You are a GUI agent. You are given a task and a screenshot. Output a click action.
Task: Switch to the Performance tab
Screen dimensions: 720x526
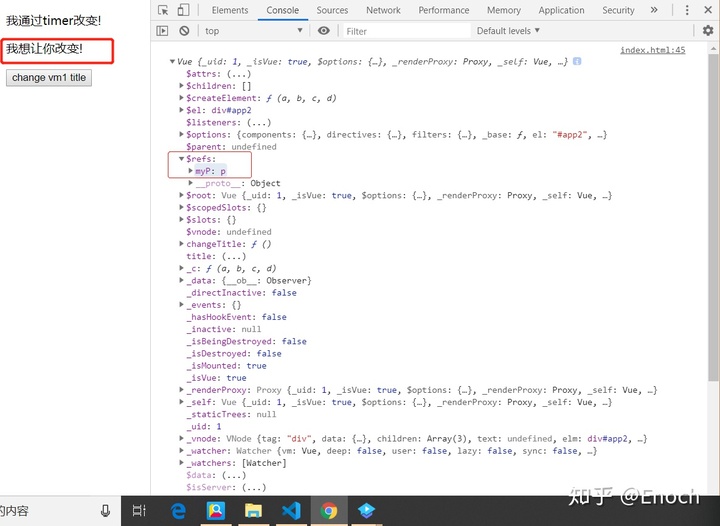(x=444, y=10)
